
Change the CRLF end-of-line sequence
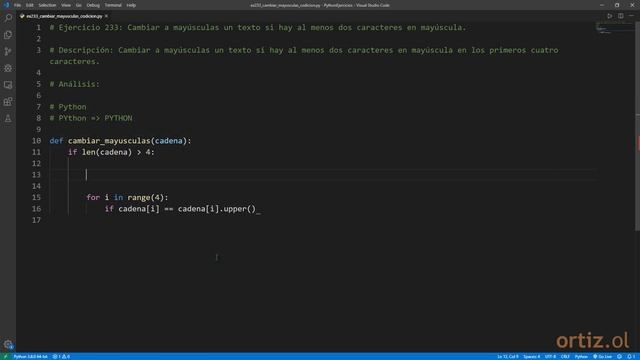[565, 356]
